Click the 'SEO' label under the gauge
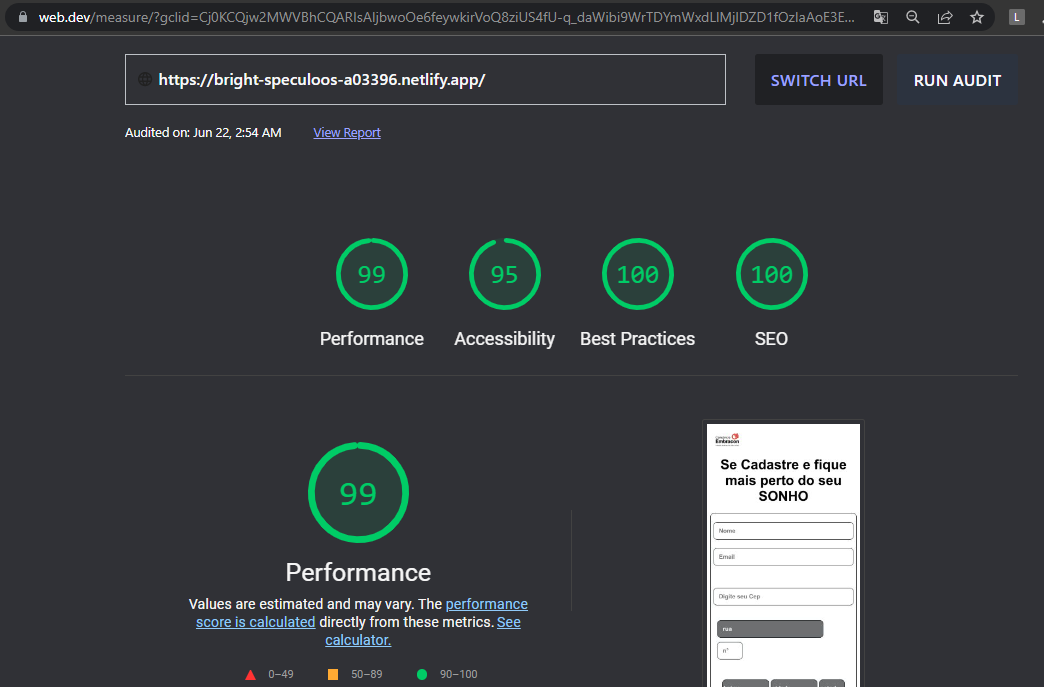This screenshot has height=687, width=1044. coord(771,339)
